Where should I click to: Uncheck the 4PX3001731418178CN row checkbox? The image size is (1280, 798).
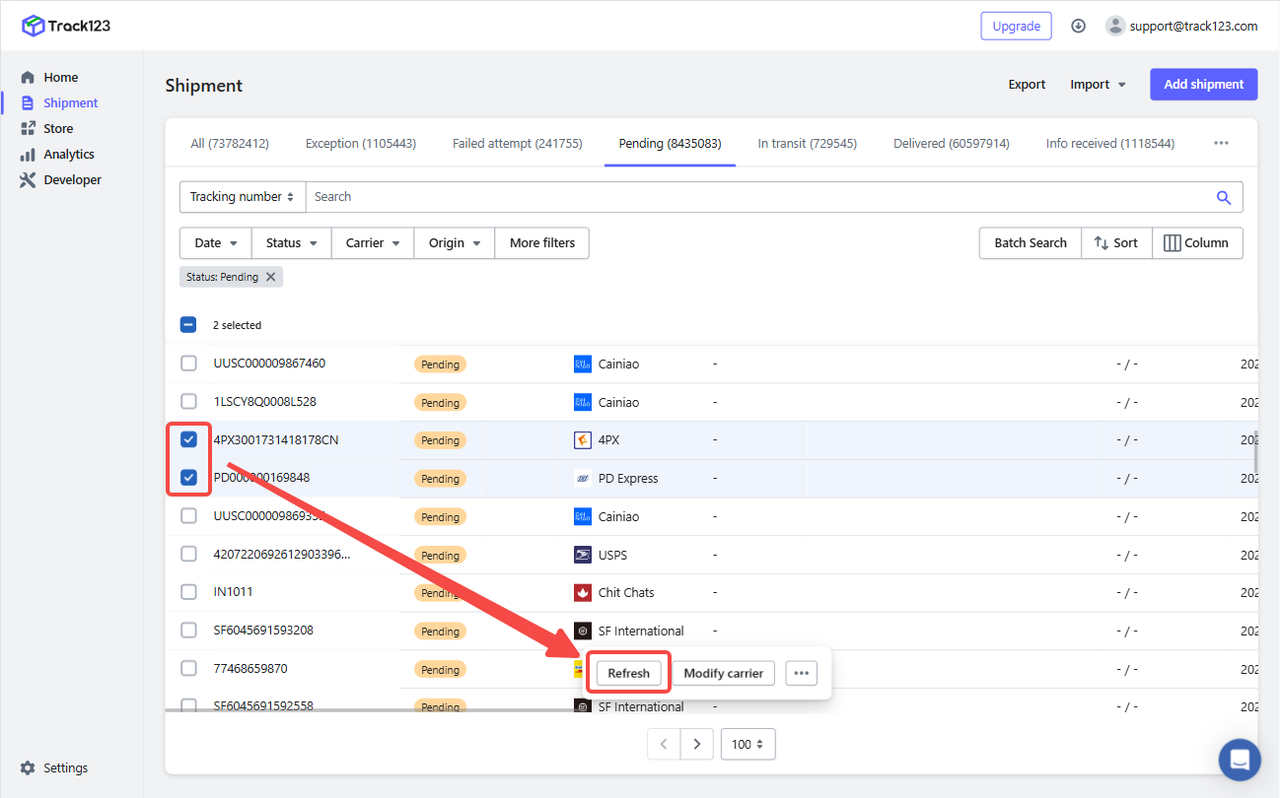pyautogui.click(x=189, y=439)
